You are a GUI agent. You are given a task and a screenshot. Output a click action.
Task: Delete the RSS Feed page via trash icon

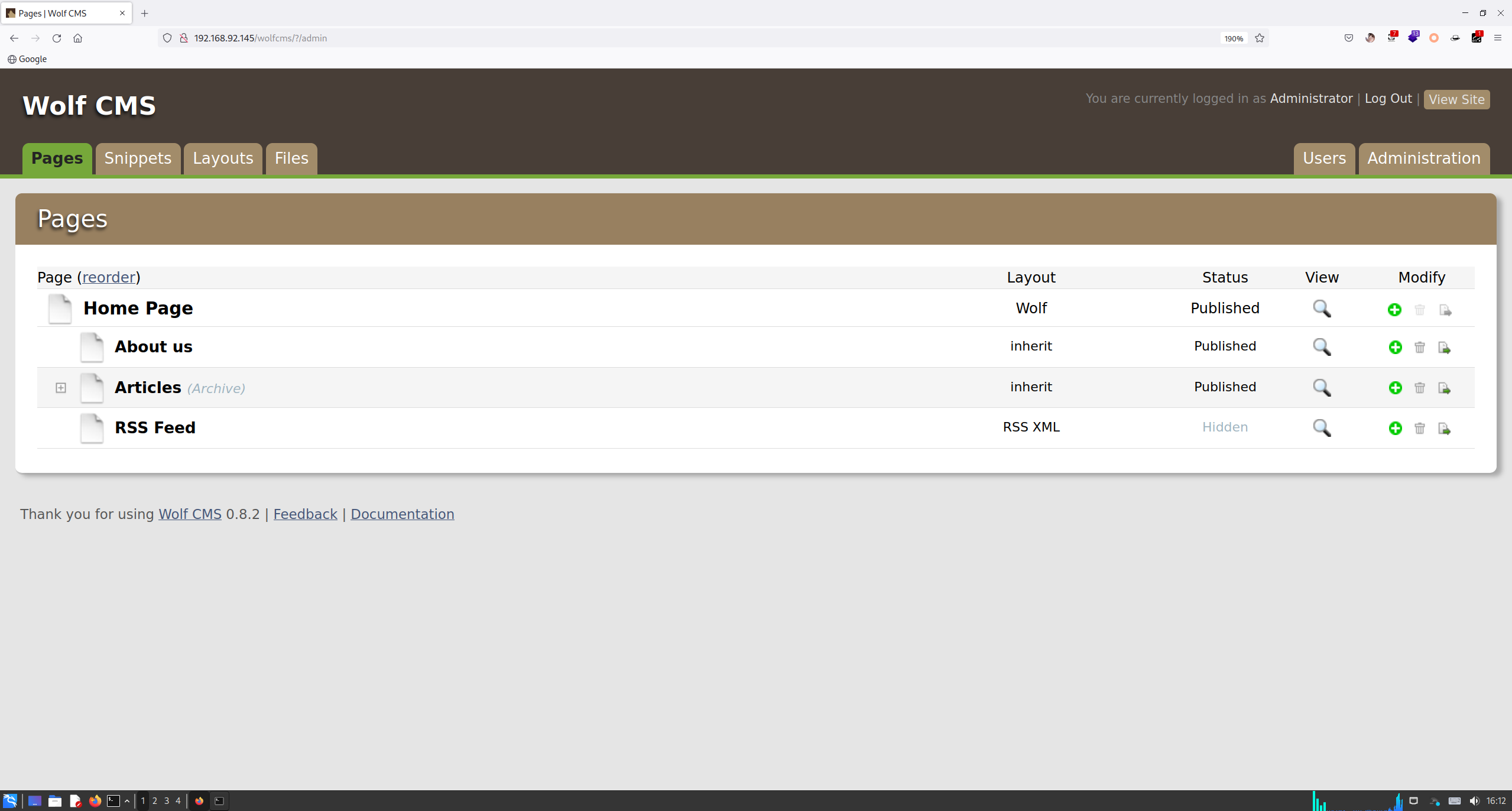tap(1420, 428)
